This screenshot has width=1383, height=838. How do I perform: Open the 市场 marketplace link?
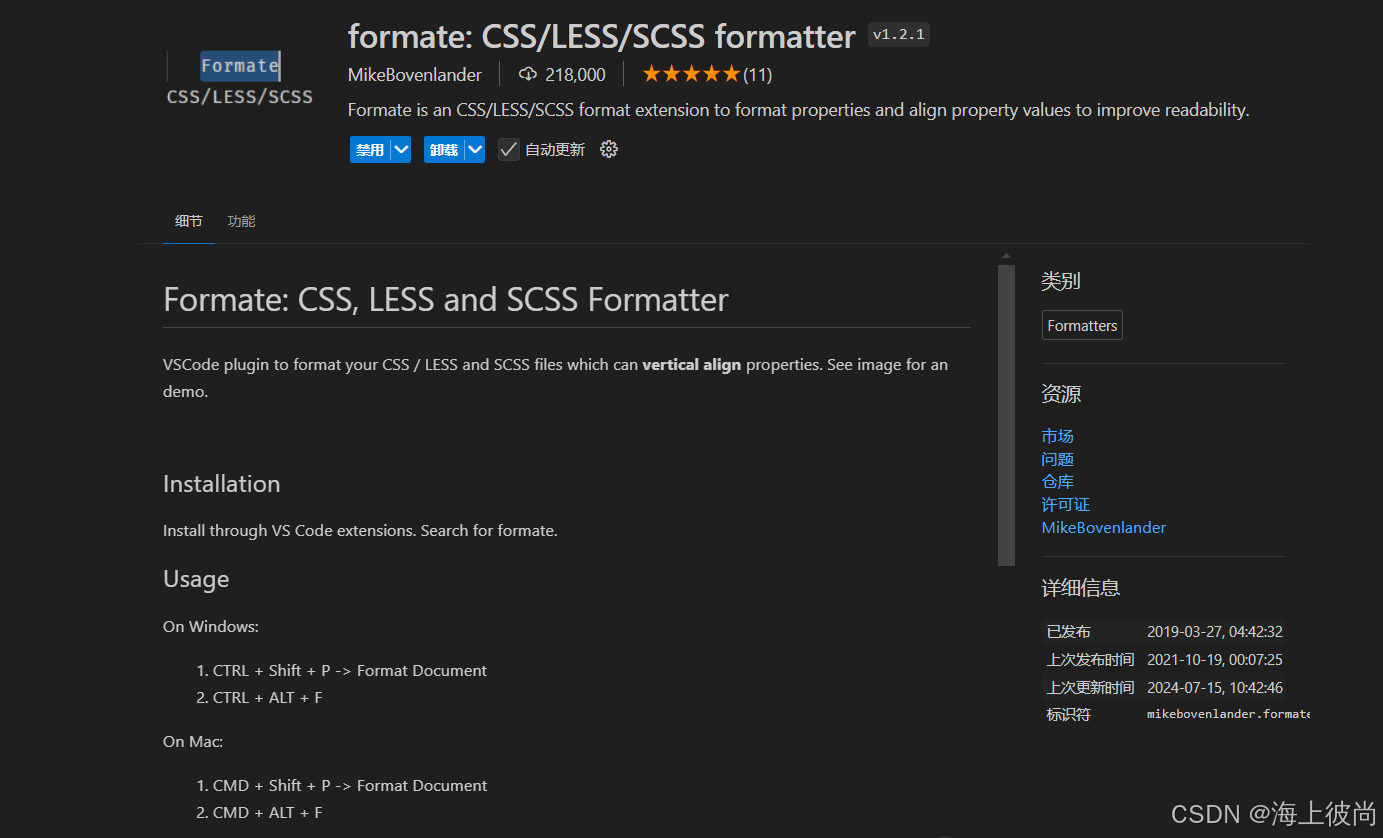pyautogui.click(x=1057, y=436)
